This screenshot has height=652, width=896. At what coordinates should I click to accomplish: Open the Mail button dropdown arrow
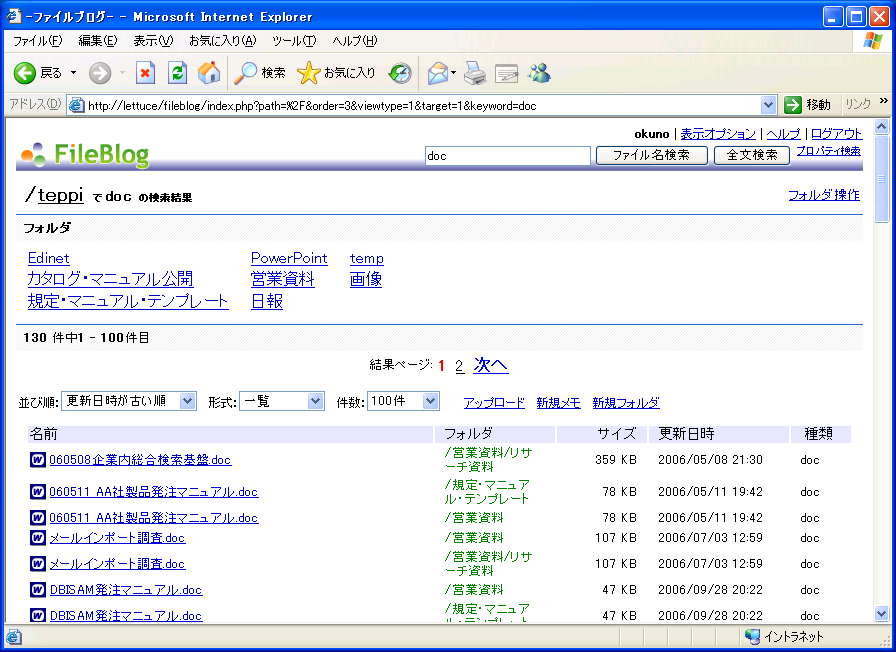click(x=453, y=73)
